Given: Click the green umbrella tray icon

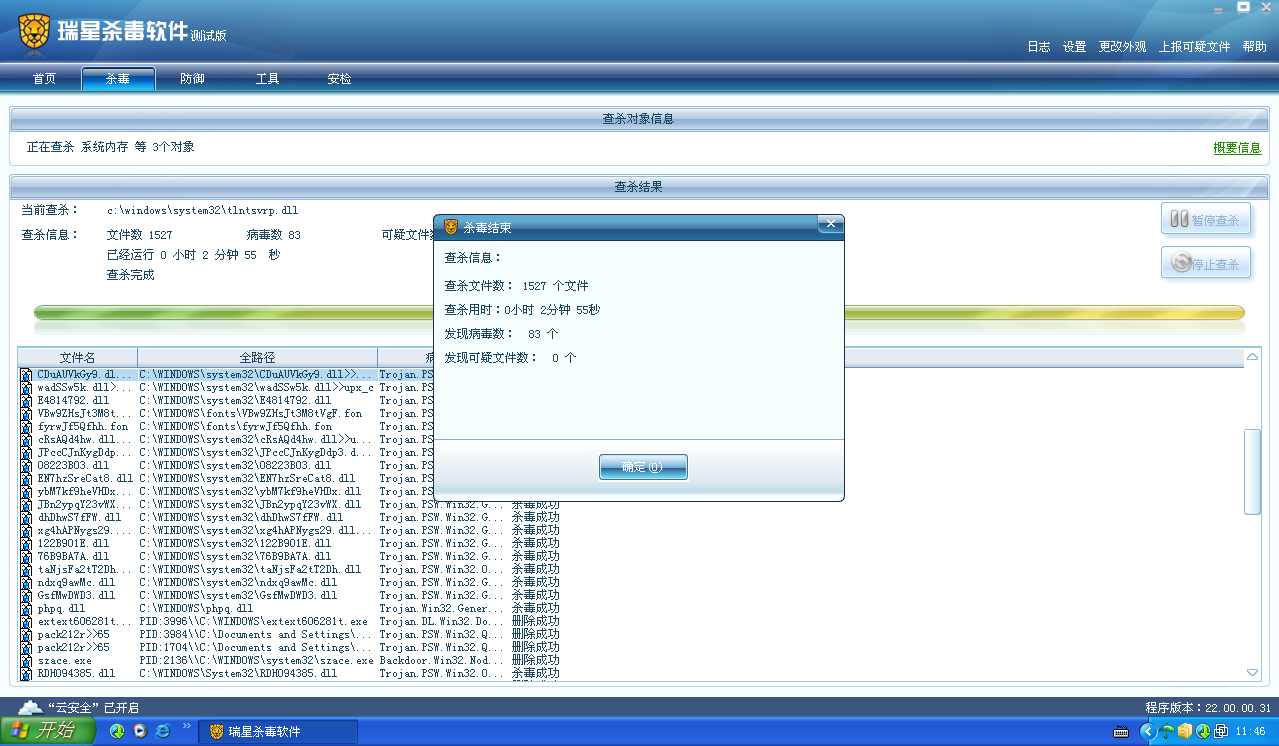Looking at the screenshot, I should [1166, 732].
